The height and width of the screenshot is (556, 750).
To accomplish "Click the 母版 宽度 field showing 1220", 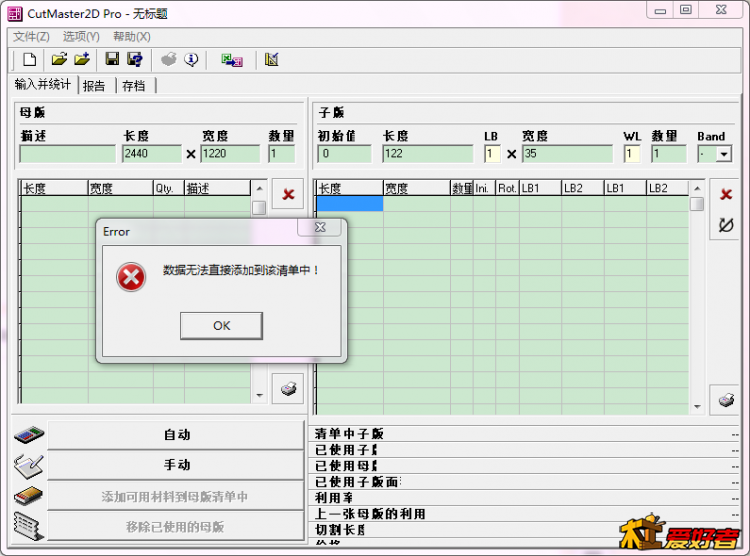I will tap(231, 154).
